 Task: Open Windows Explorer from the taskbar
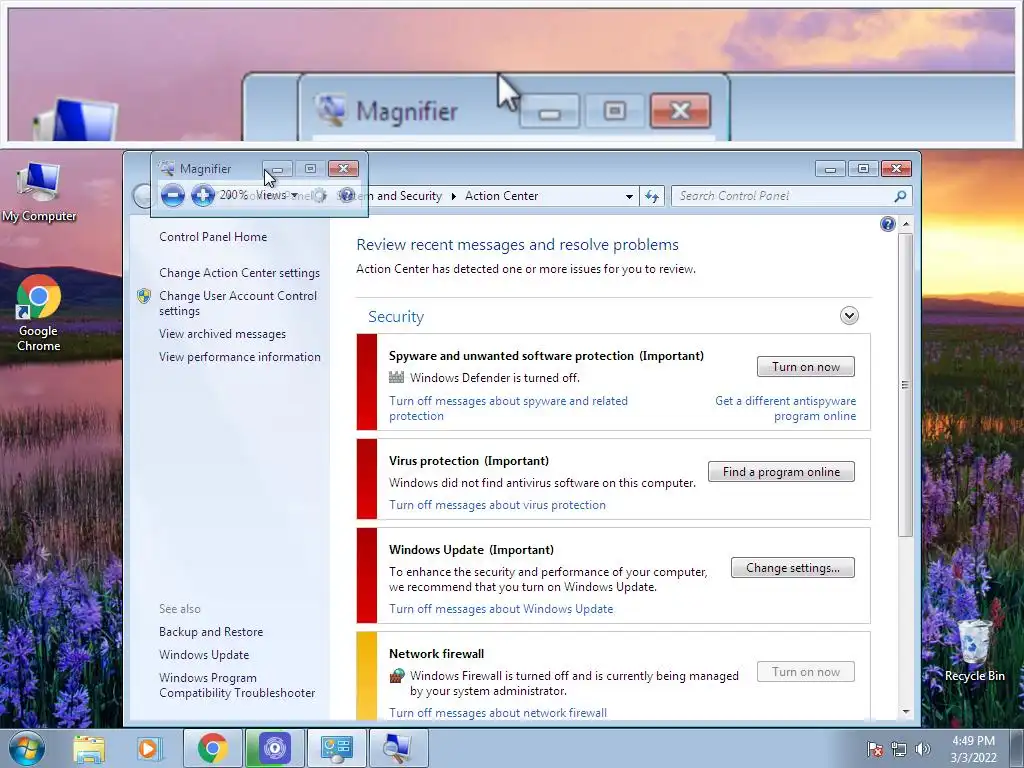click(x=89, y=748)
